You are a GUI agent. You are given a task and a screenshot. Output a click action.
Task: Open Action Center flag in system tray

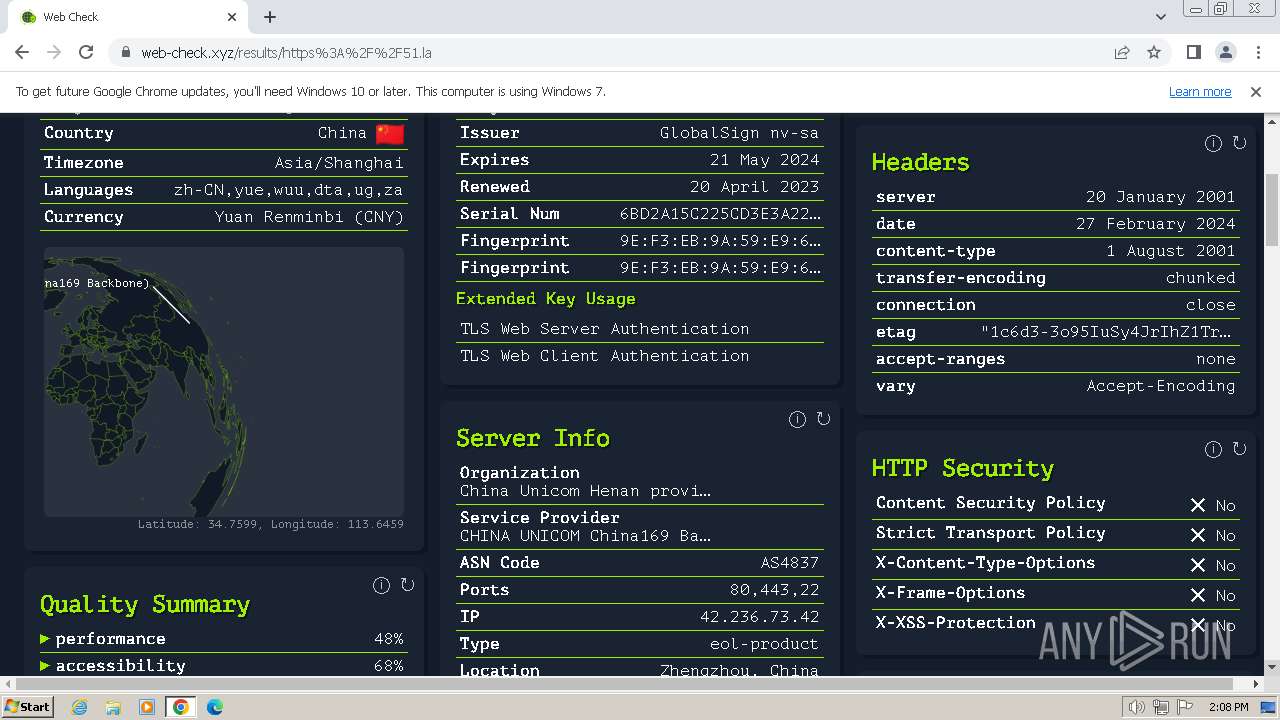[x=1186, y=707]
